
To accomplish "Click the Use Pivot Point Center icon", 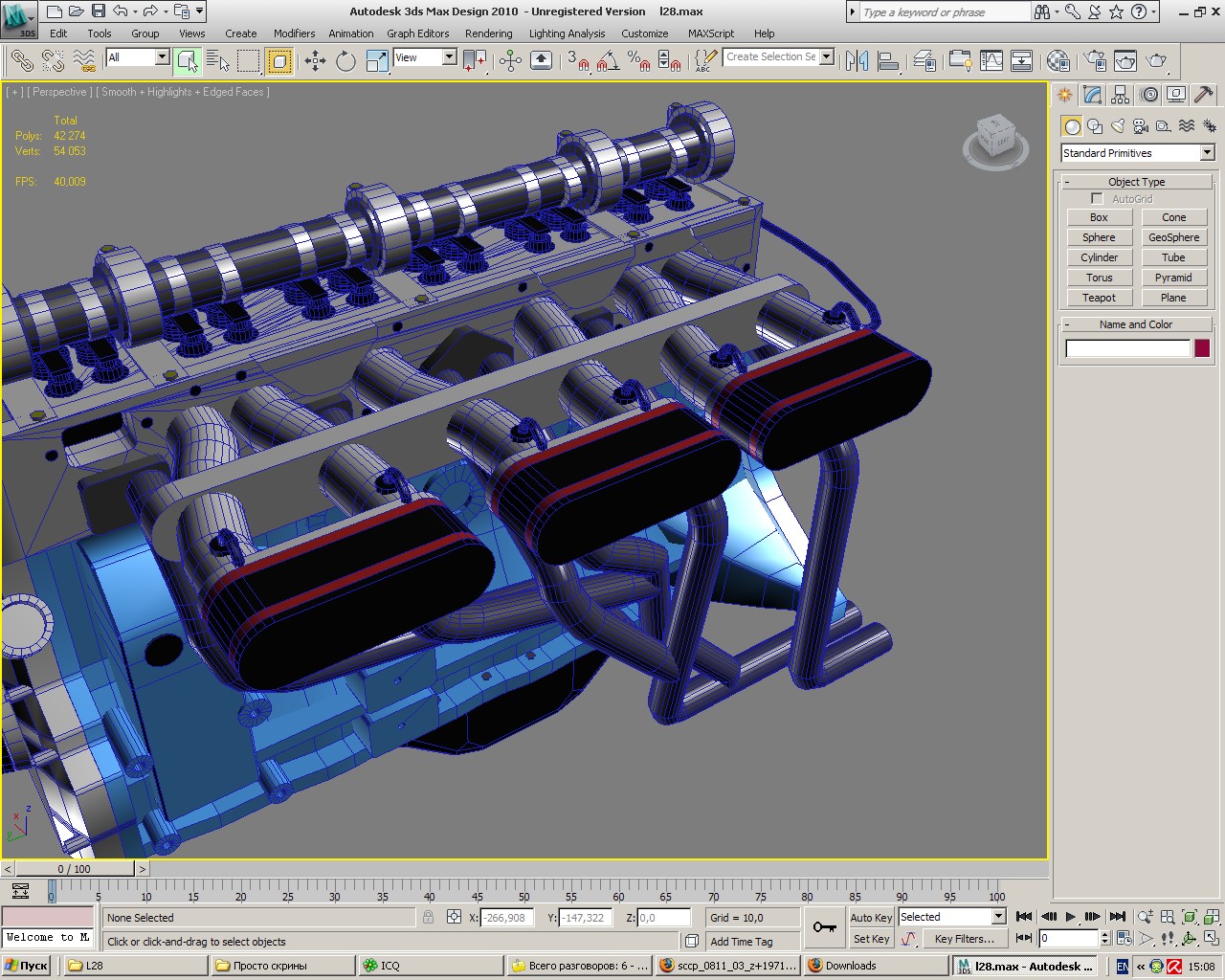I will tap(475, 61).
